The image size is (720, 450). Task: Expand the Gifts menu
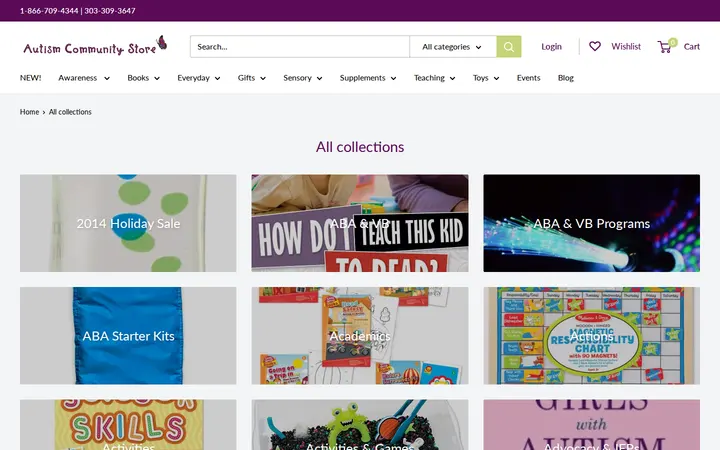click(x=252, y=78)
